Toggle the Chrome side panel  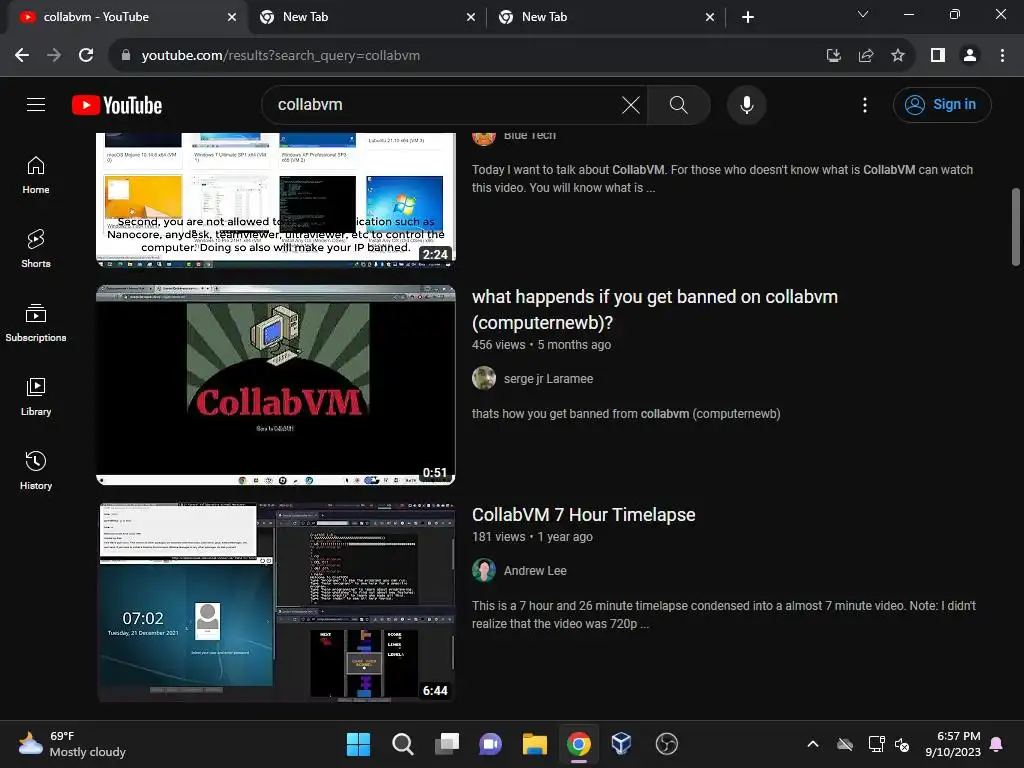pos(938,56)
